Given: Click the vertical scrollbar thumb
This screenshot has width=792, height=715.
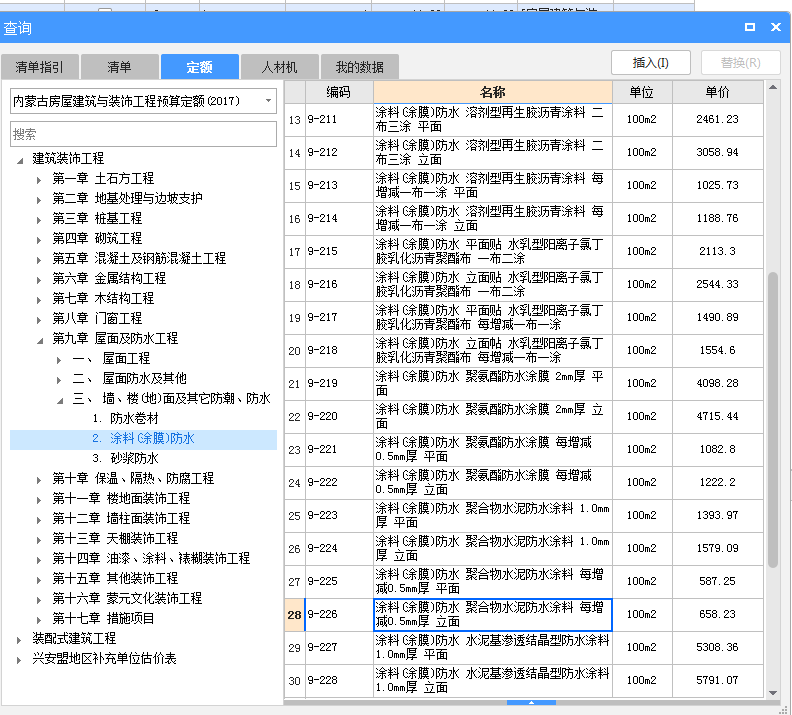Looking at the screenshot, I should coord(773,420).
